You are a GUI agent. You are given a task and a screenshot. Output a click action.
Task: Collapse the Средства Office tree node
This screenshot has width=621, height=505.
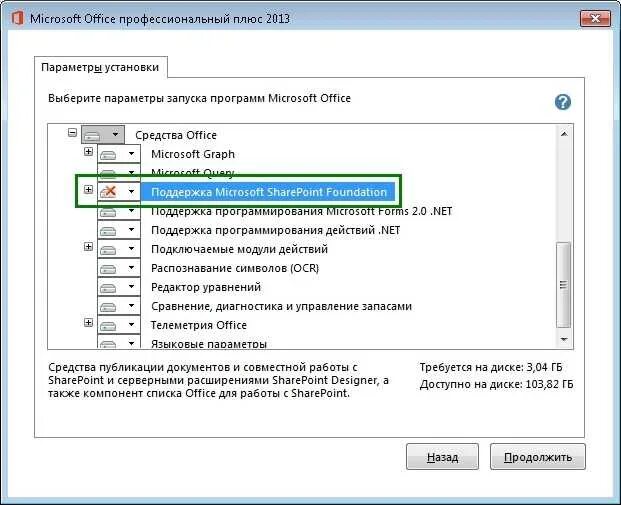coord(72,132)
